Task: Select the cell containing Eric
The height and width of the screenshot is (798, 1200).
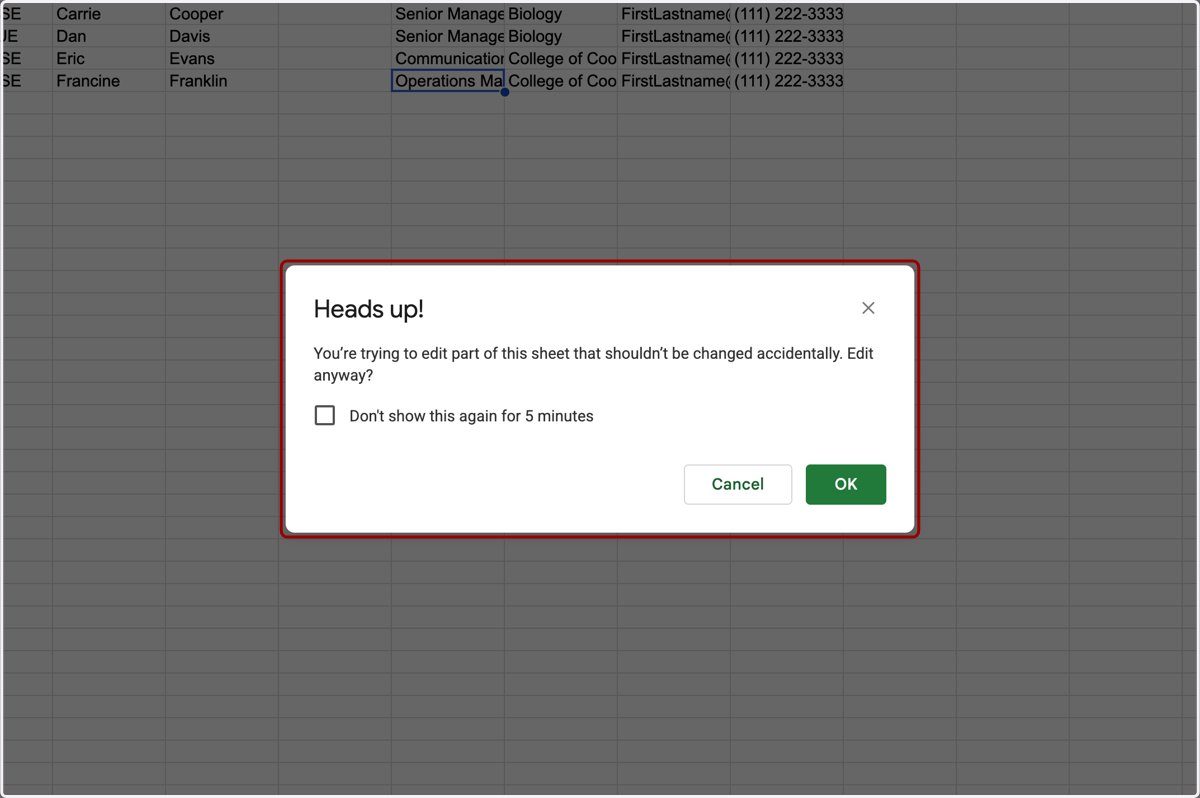Action: tap(109, 58)
